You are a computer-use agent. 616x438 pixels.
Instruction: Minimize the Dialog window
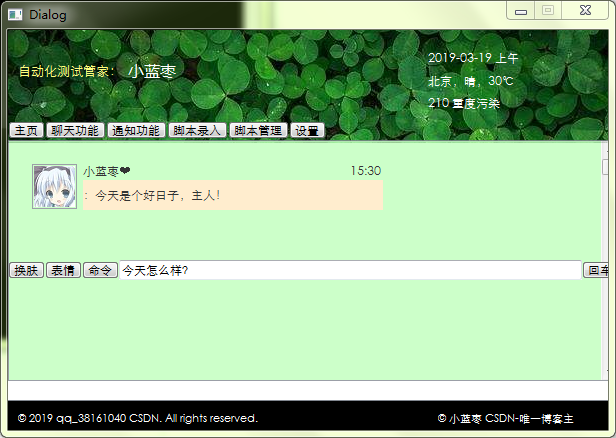pyautogui.click(x=521, y=11)
